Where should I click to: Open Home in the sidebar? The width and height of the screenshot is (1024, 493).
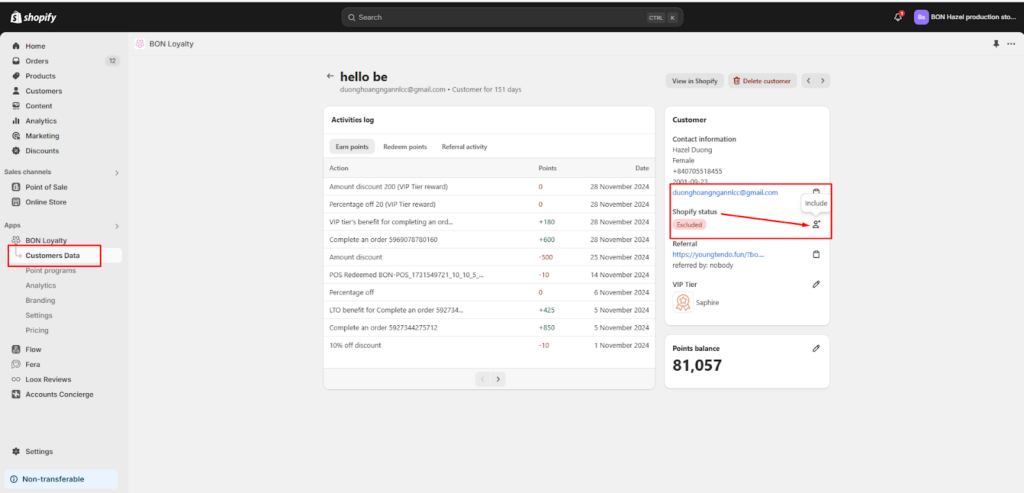(x=35, y=46)
